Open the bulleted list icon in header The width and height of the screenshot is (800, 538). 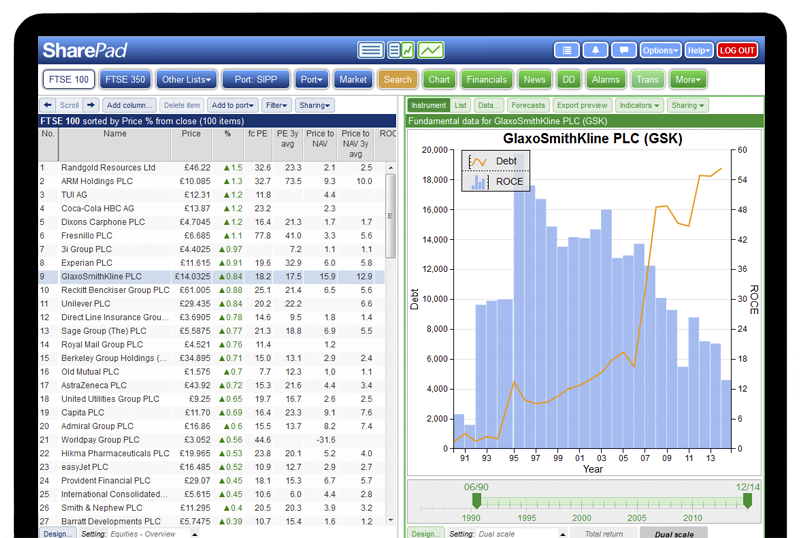click(567, 50)
